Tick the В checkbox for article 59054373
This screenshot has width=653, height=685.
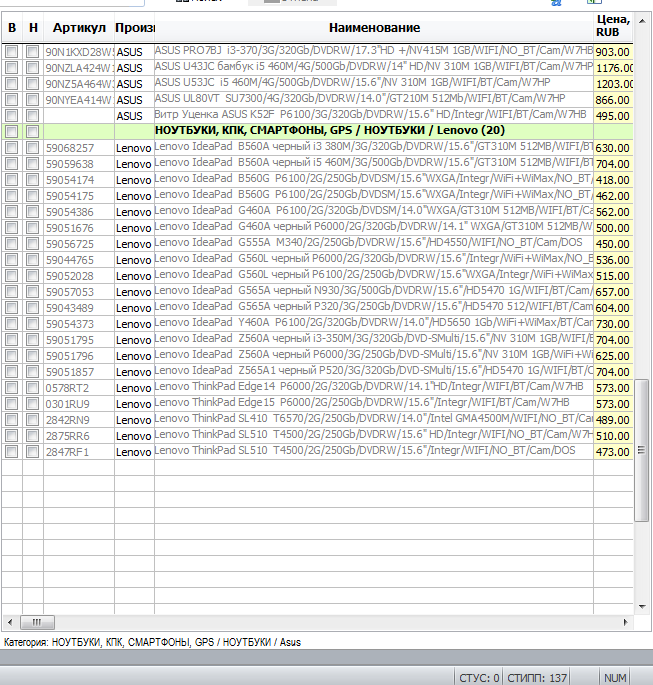point(12,324)
